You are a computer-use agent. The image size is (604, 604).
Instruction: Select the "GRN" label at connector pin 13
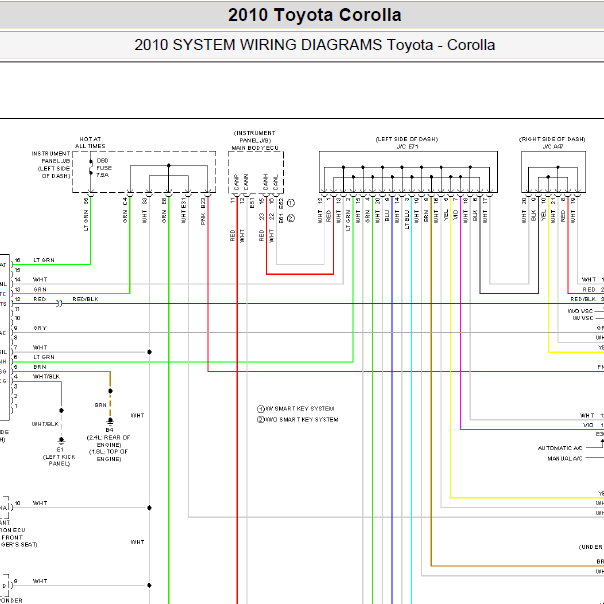point(40,289)
